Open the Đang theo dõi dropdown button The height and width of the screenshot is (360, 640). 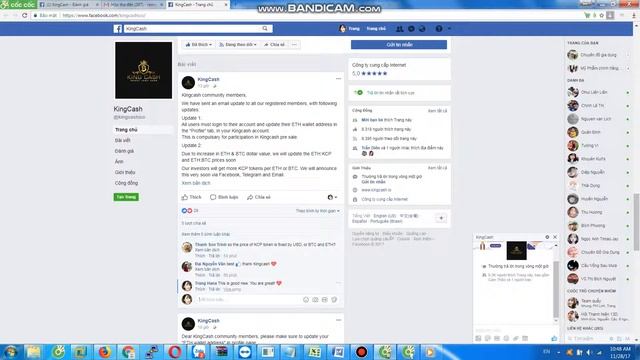[x=238, y=44]
